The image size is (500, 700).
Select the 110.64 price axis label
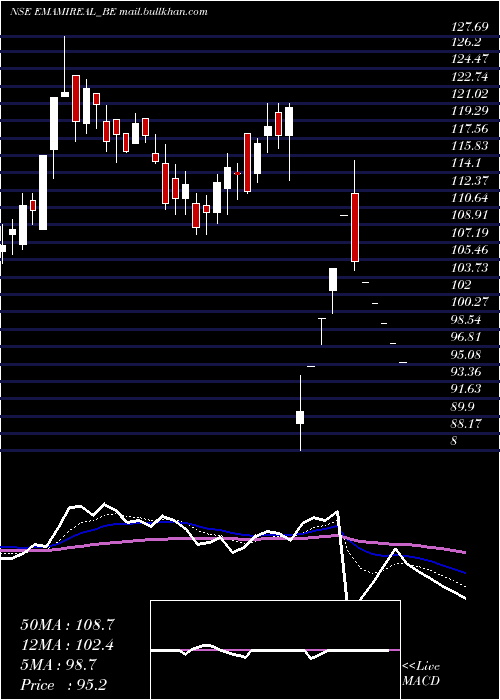point(470,198)
